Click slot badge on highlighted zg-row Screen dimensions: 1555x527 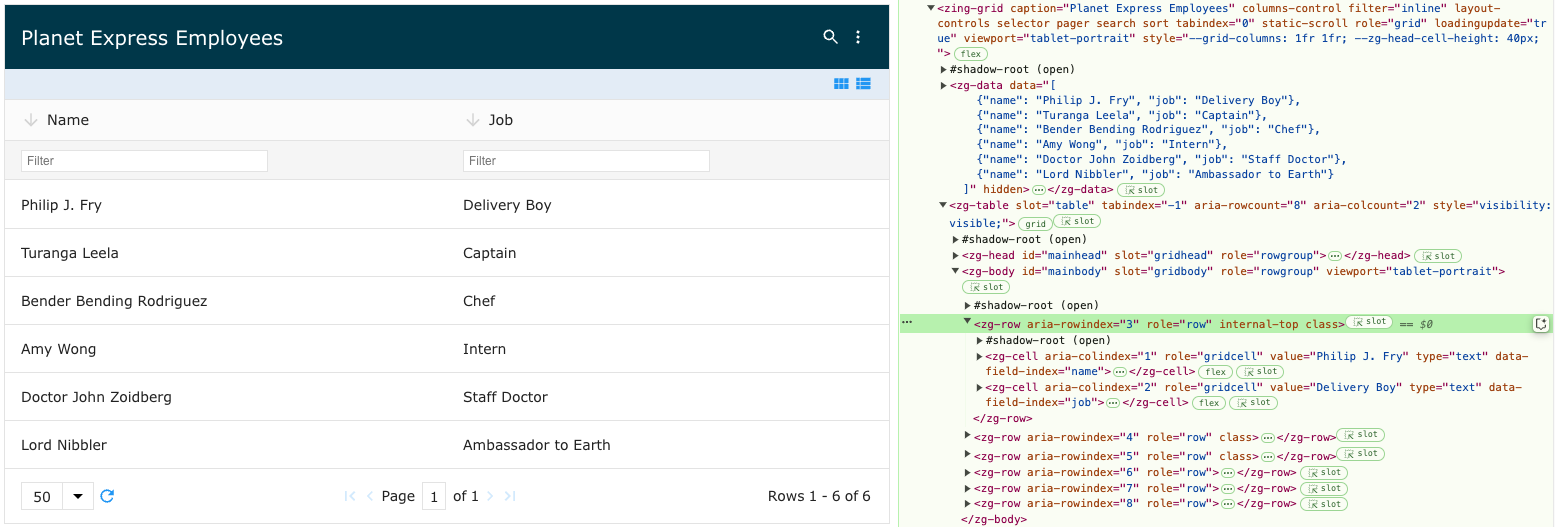pos(1369,322)
